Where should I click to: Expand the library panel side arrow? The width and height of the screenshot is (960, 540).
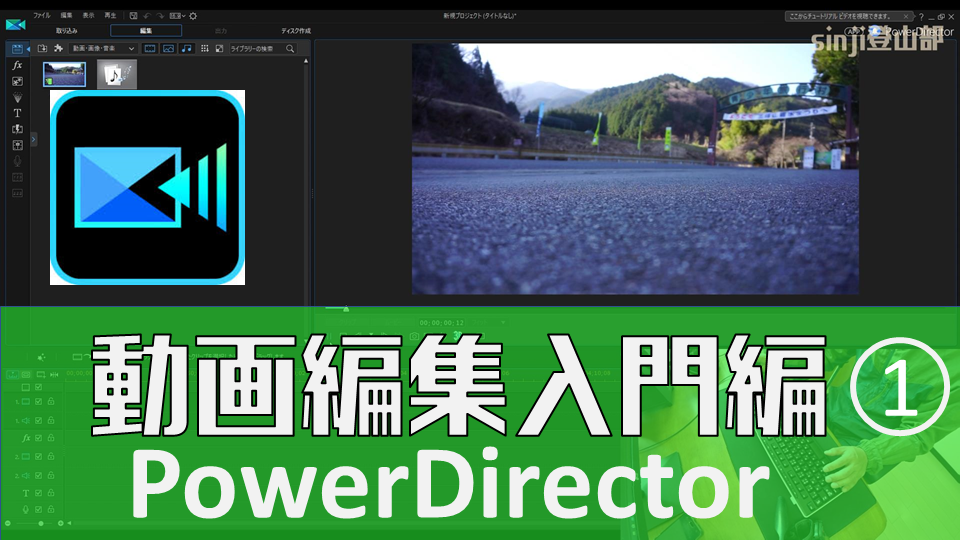[x=34, y=140]
